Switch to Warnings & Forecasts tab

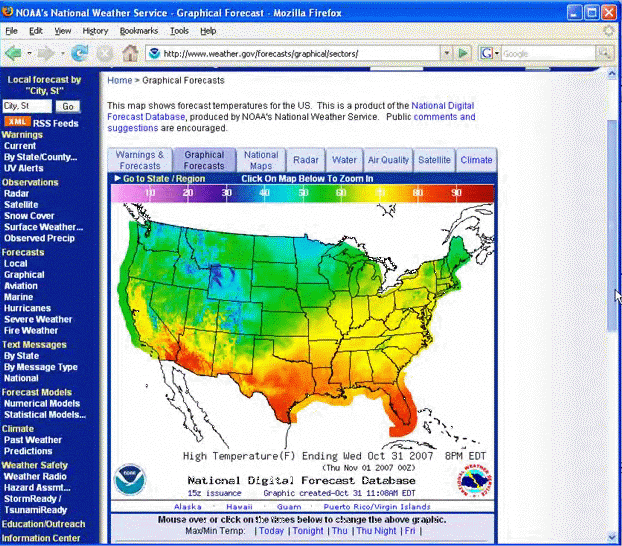pyautogui.click(x=140, y=160)
